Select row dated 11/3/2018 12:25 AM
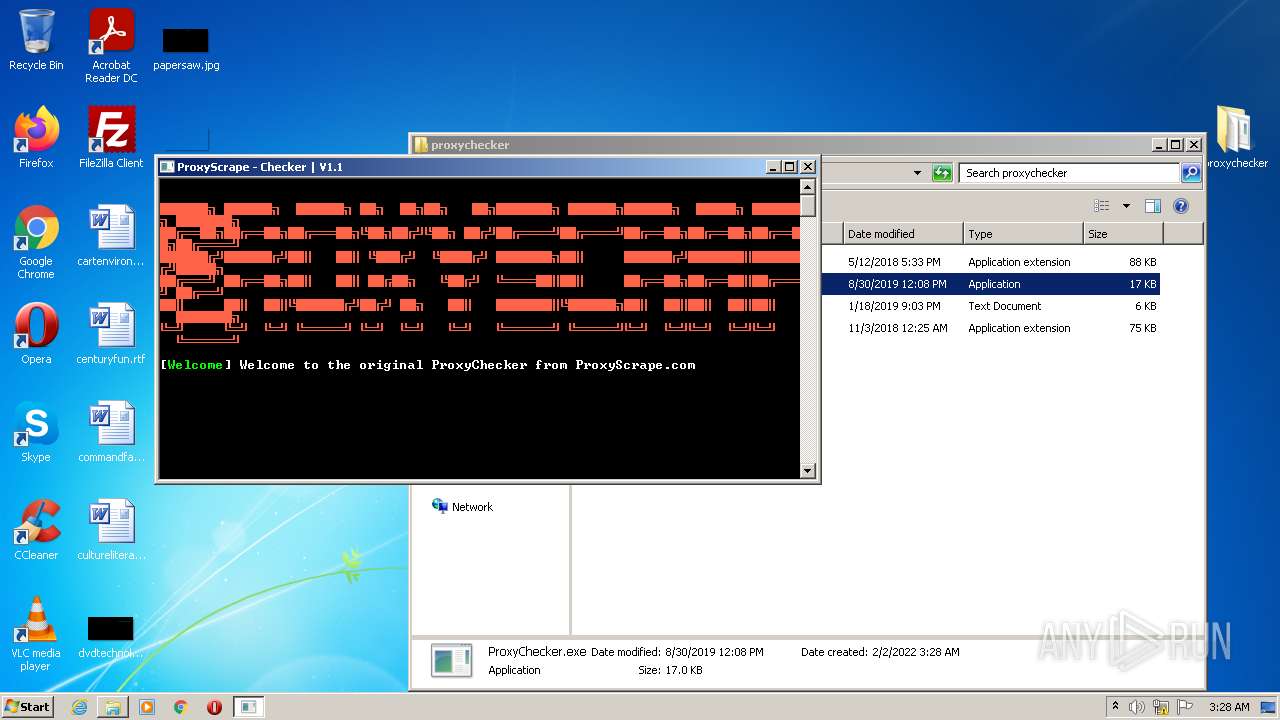The width and height of the screenshot is (1280, 720). [990, 328]
